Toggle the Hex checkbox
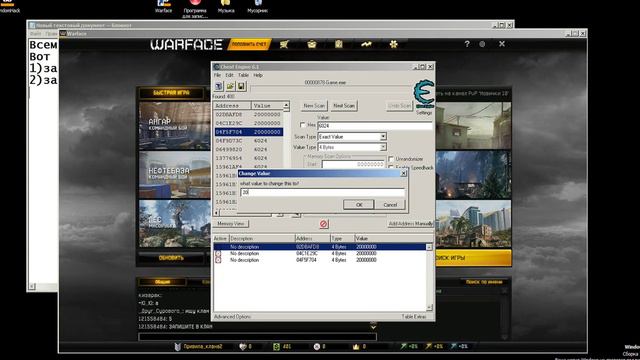 click(302, 125)
